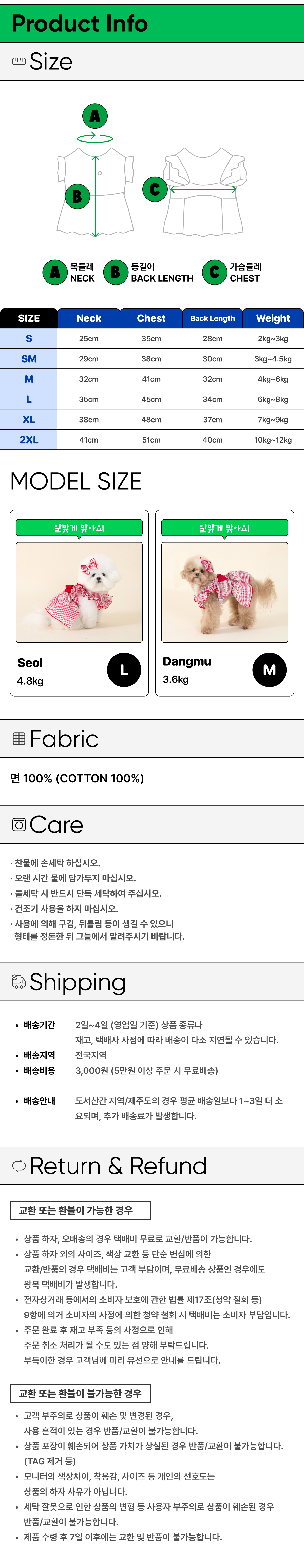Click the green A circle above the dress diagram
This screenshot has height=1568, width=304.
(x=95, y=116)
